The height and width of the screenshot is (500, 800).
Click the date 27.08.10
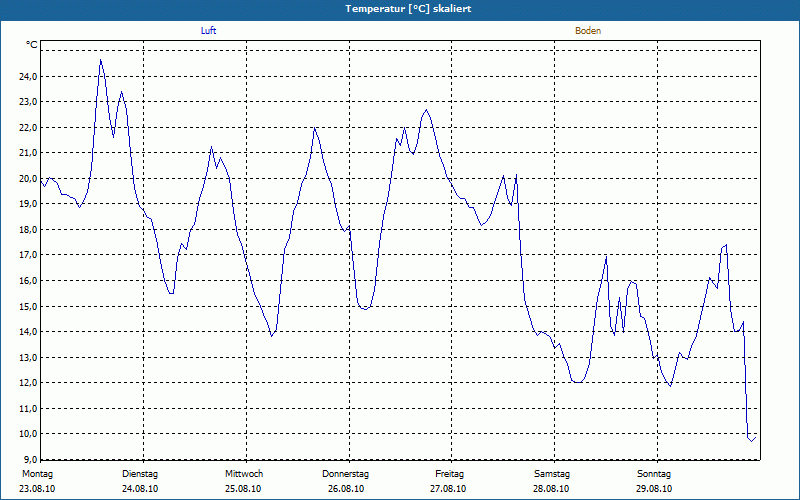tap(448, 489)
